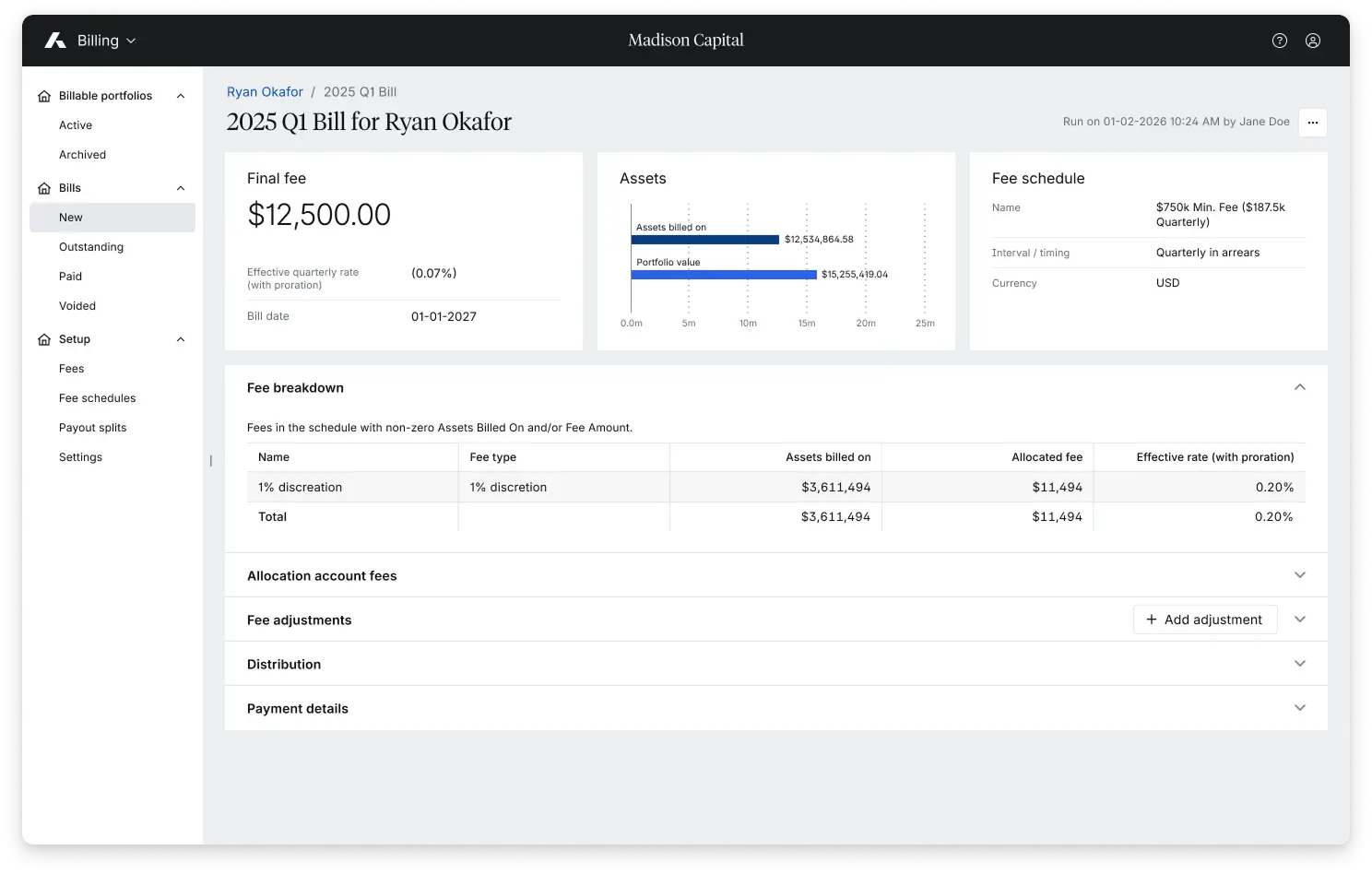Open Fee schedules setup page

point(112,398)
